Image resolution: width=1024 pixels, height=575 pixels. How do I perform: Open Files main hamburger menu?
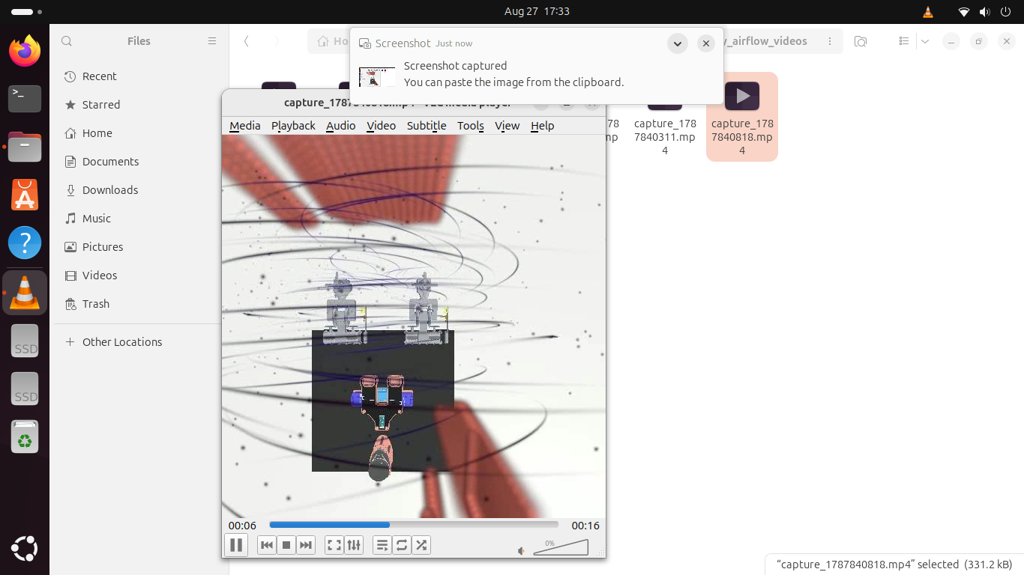click(x=212, y=41)
